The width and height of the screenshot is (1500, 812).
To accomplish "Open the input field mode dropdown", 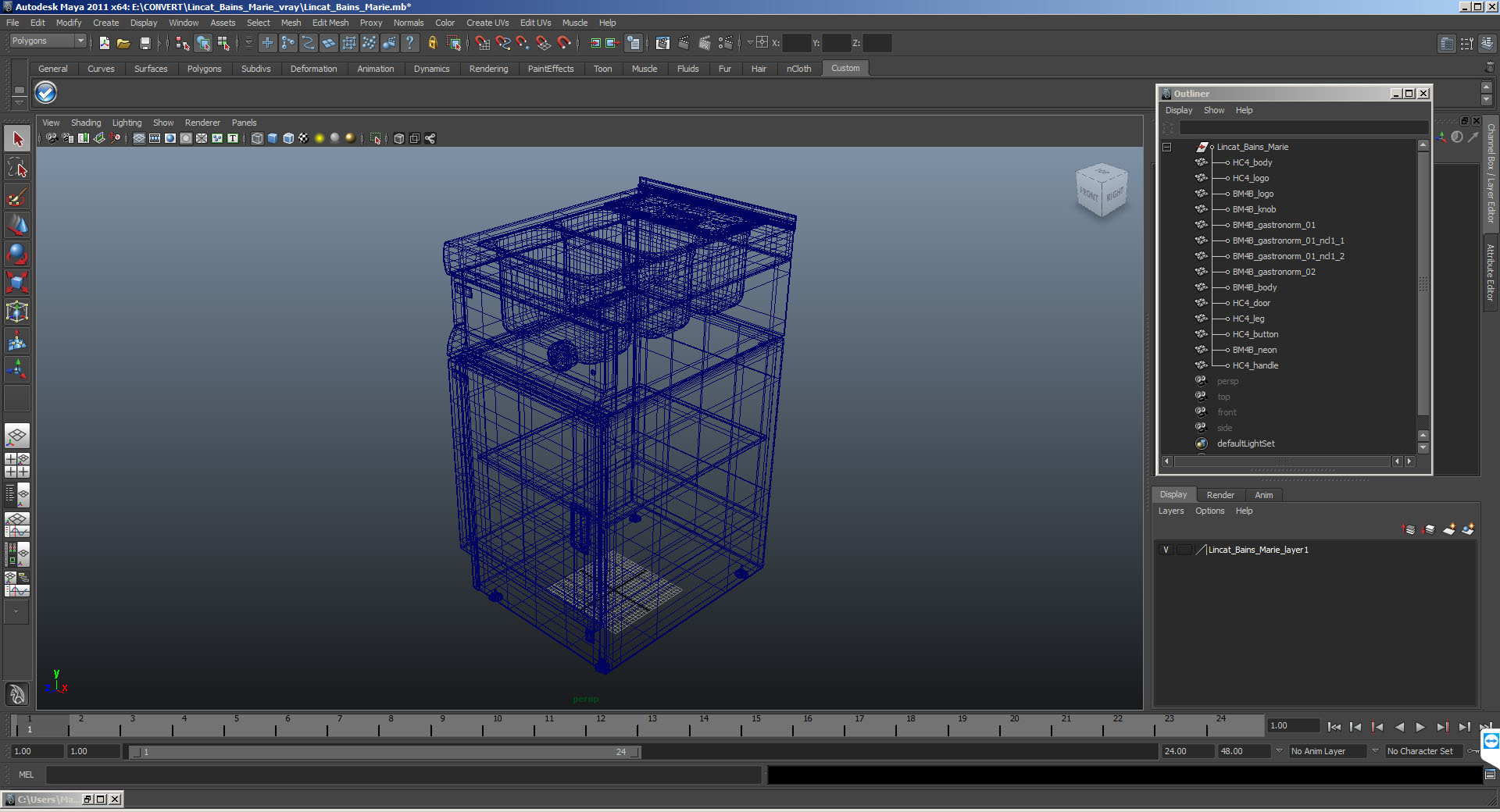I will click(751, 42).
